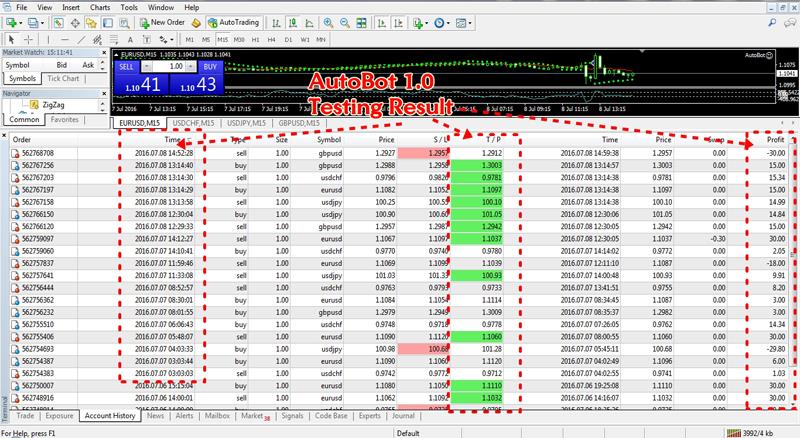800x438 pixels.
Task: Sort by the Symbol column header
Action: [x=329, y=139]
